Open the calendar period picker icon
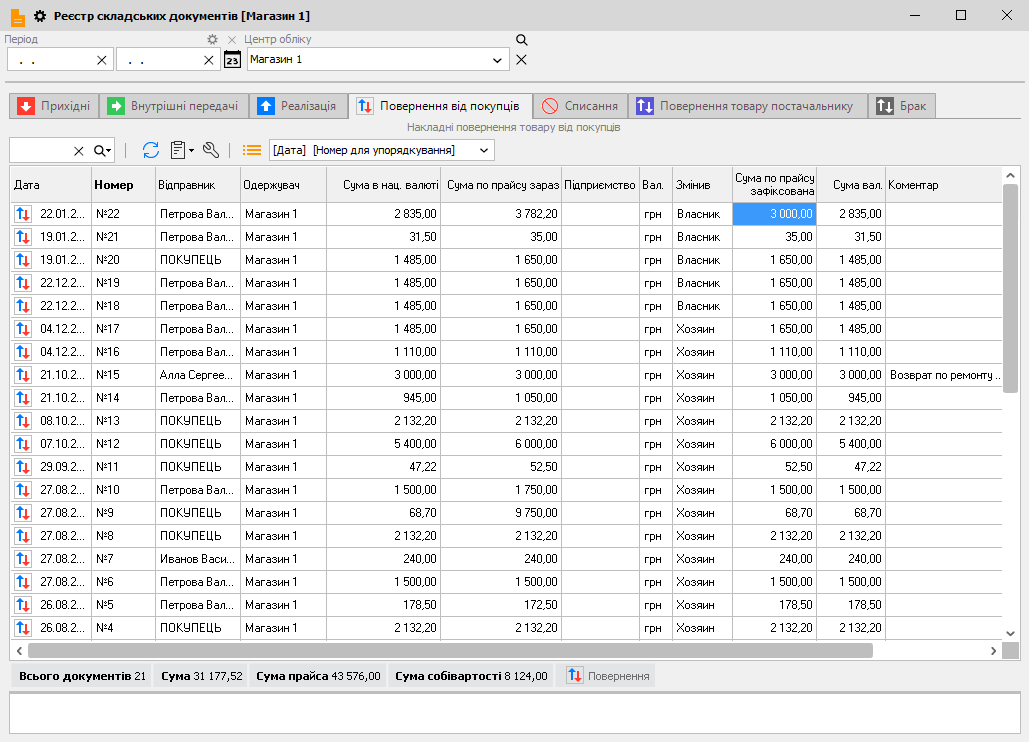 click(232, 60)
